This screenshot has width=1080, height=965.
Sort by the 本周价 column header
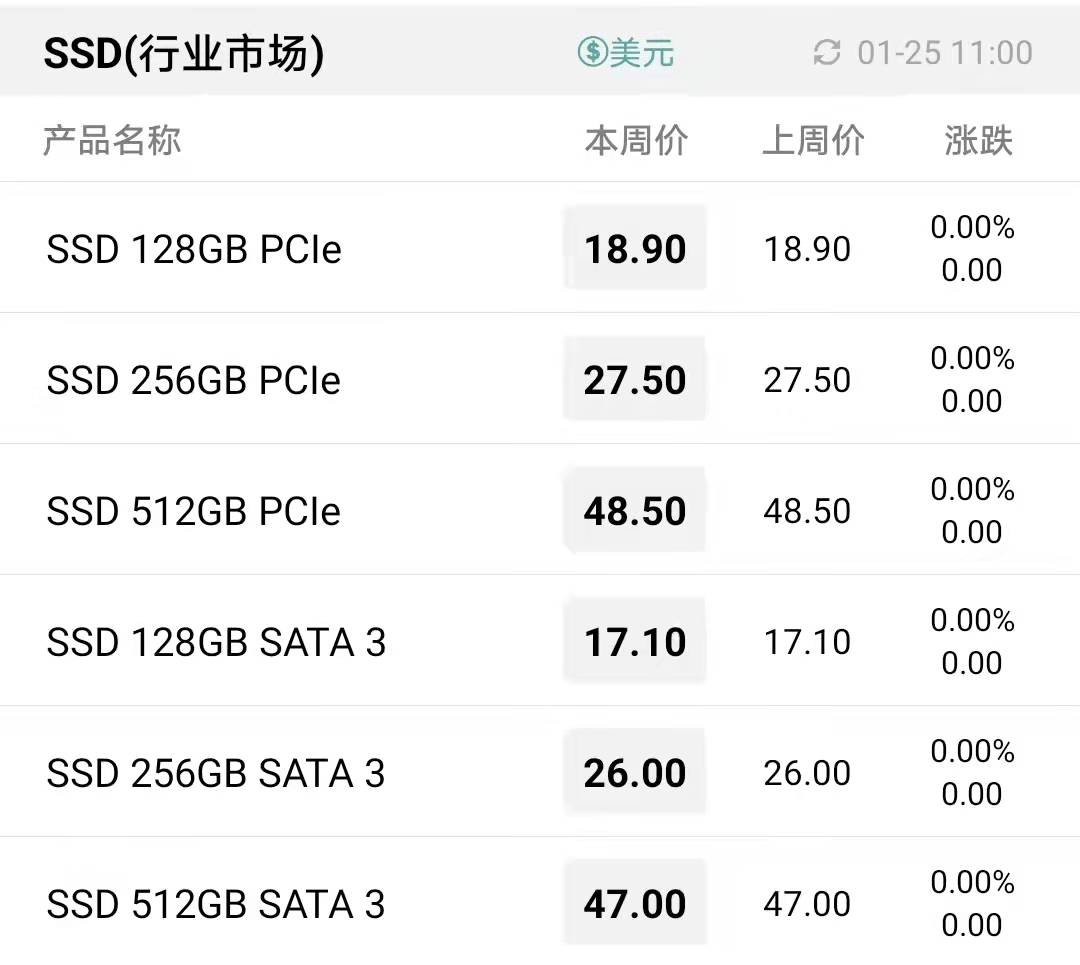pos(636,141)
